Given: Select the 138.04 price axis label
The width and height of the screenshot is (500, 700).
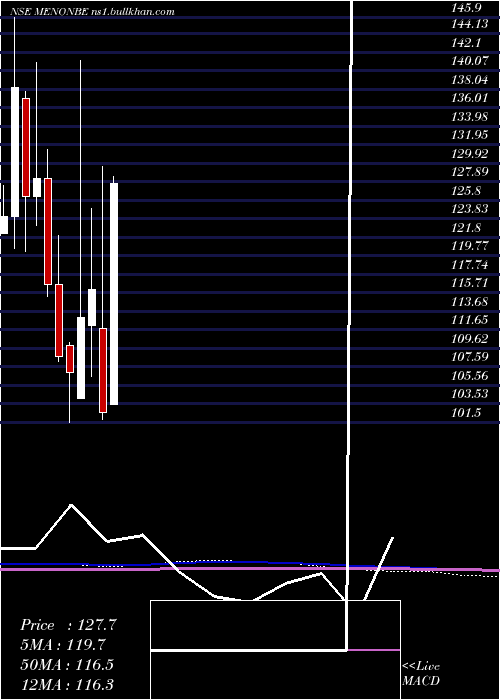Looking at the screenshot, I should pos(470,80).
